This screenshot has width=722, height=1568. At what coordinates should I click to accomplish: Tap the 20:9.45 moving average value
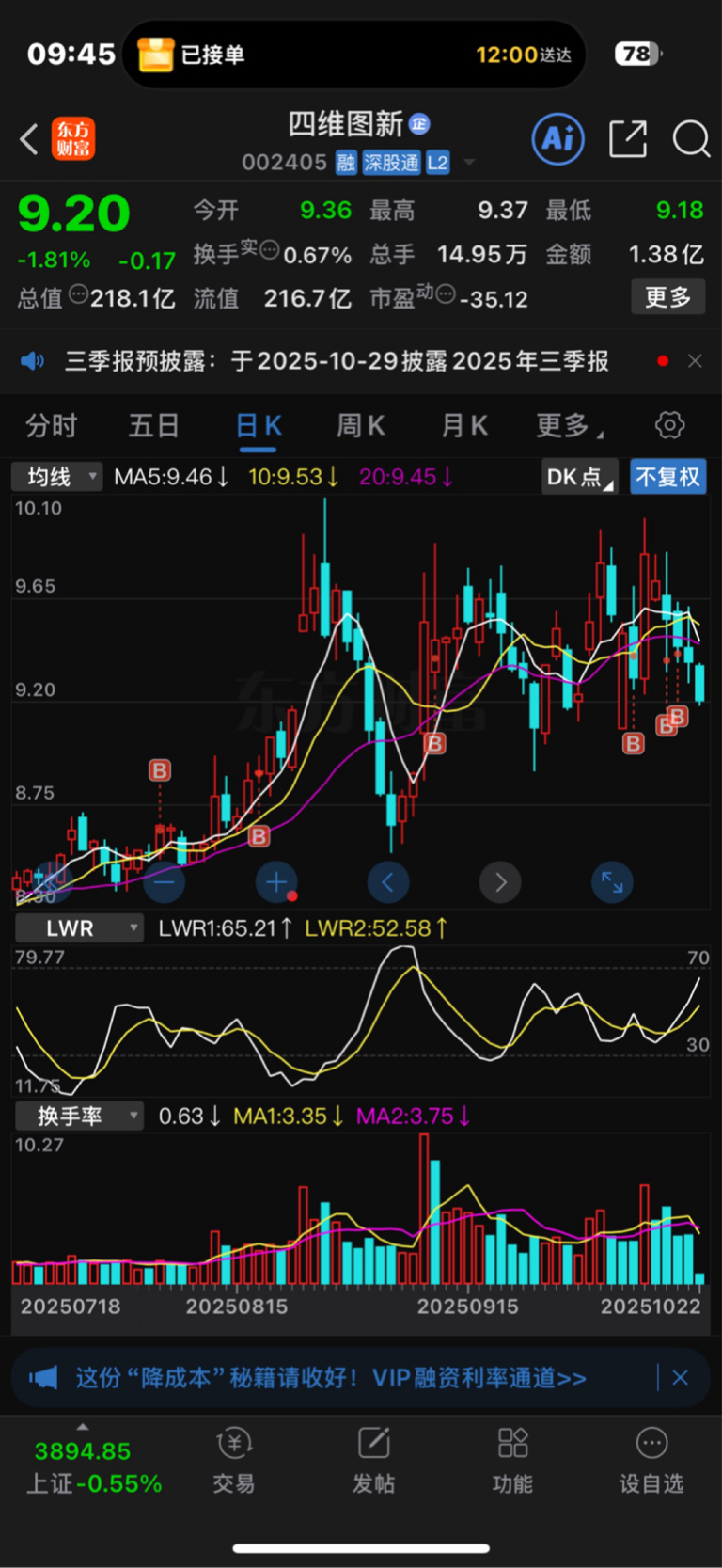406,477
